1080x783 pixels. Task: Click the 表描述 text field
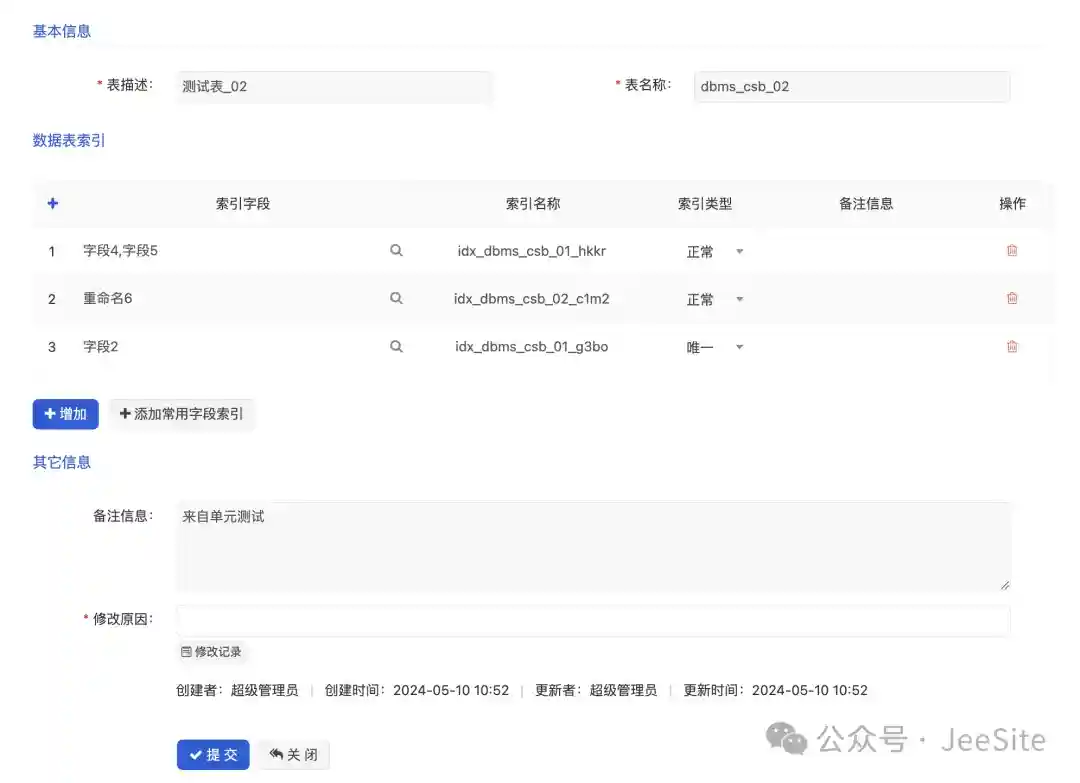click(334, 87)
